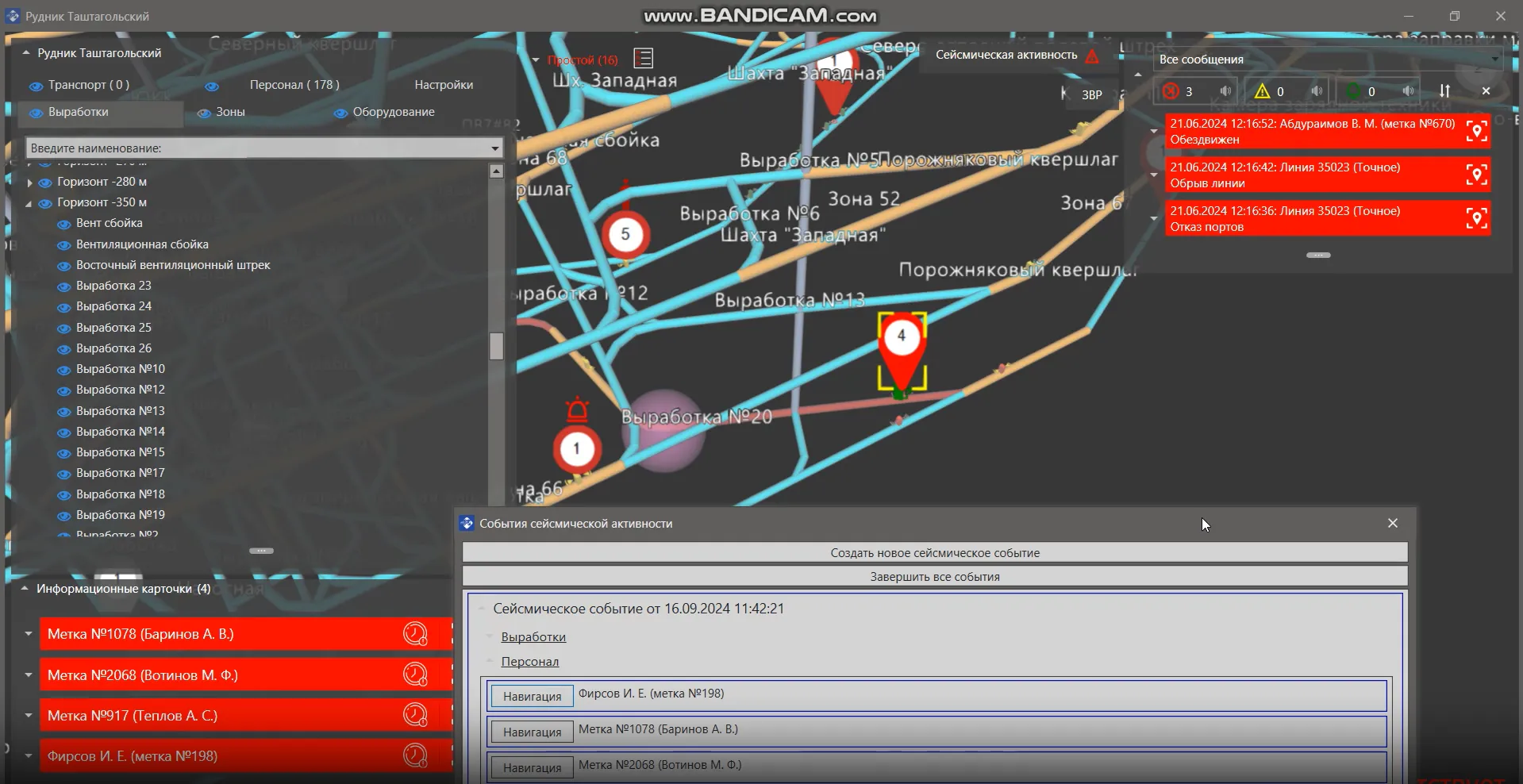Expand the Горизонт -280 м tree node

pyautogui.click(x=30, y=183)
